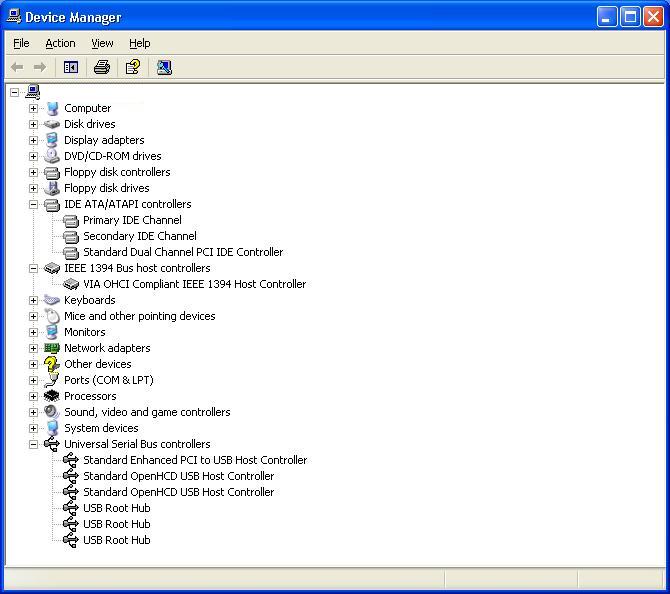The image size is (670, 594).
Task: Click the Print toolbar icon
Action: [102, 67]
